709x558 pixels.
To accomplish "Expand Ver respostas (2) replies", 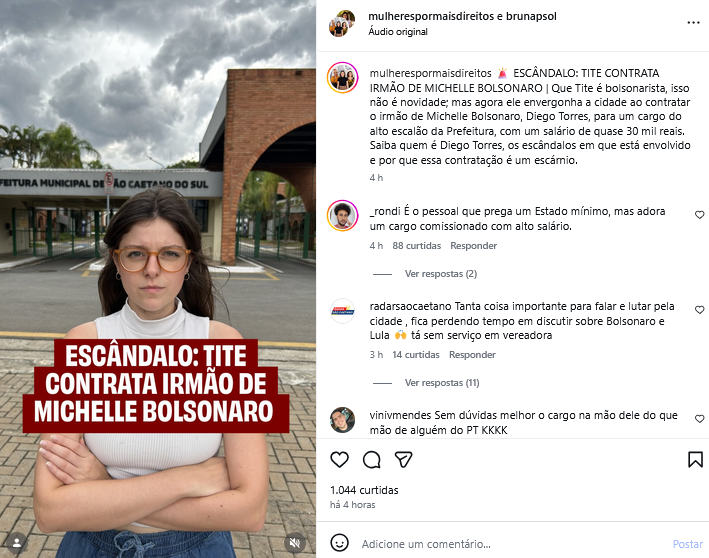I will pyautogui.click(x=441, y=274).
